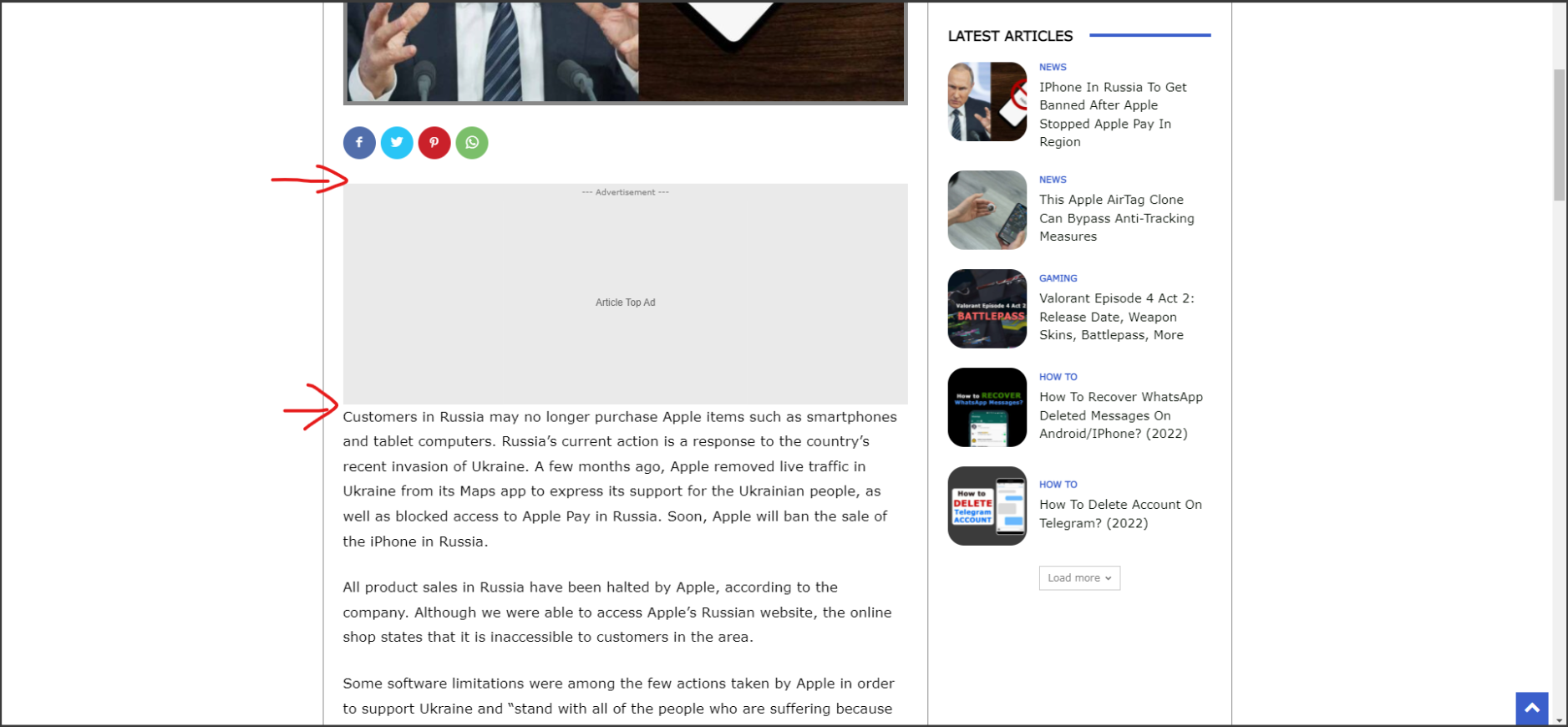Image resolution: width=1568 pixels, height=727 pixels.
Task: Click the Load more button
Action: point(1079,578)
